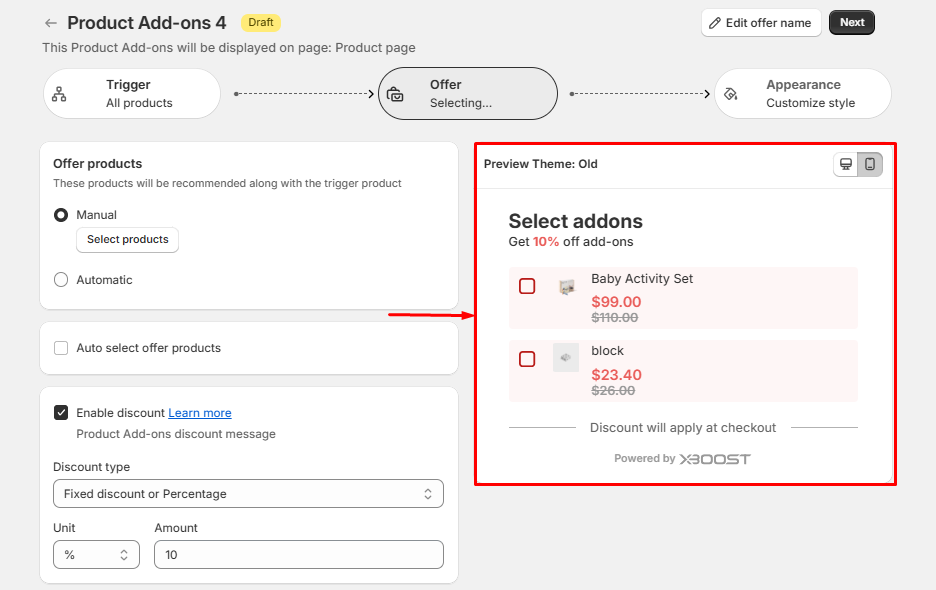Check the Baby Activity Set addon box
This screenshot has height=590, width=936.
point(527,287)
